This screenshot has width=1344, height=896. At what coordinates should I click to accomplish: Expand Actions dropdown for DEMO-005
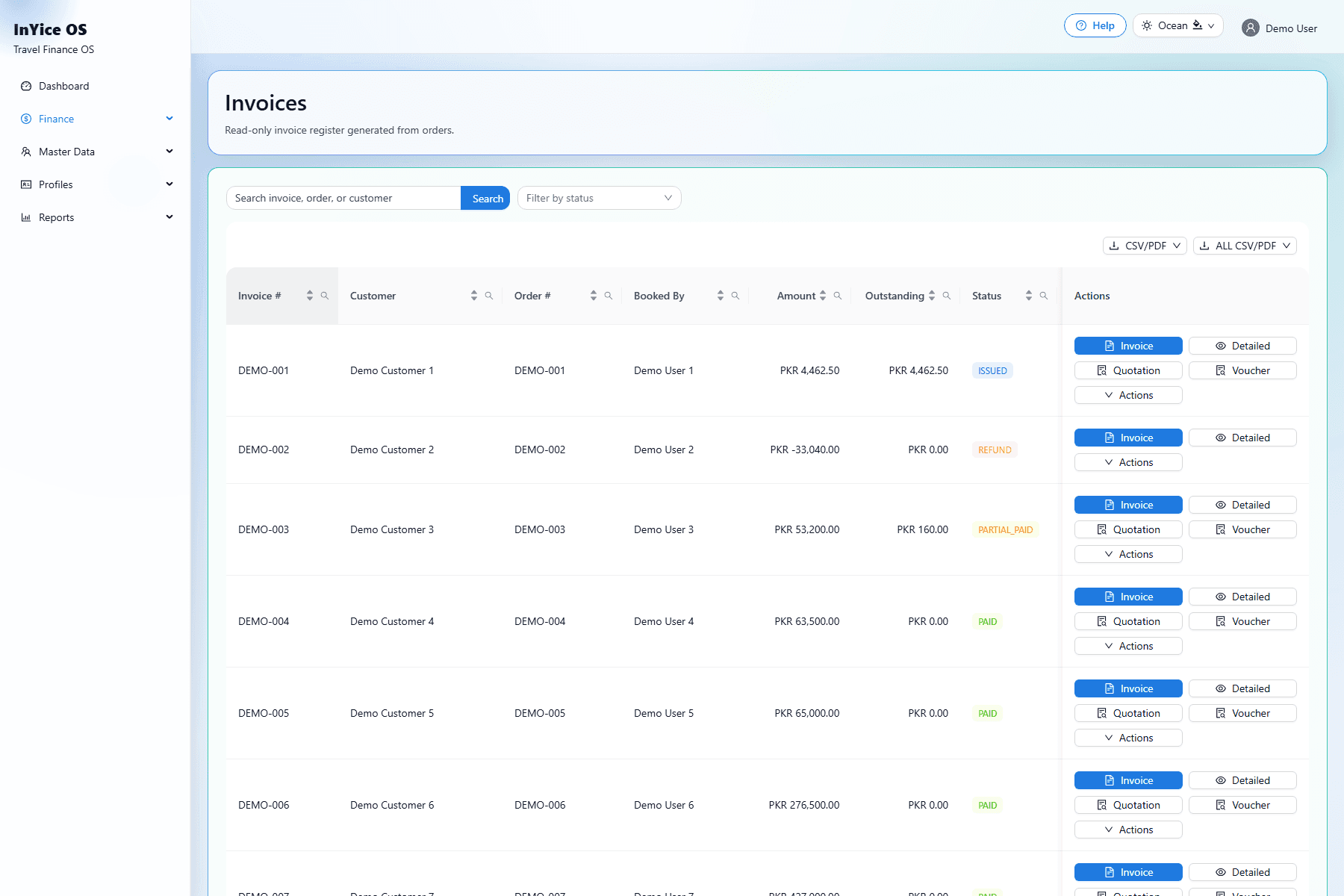[1128, 738]
